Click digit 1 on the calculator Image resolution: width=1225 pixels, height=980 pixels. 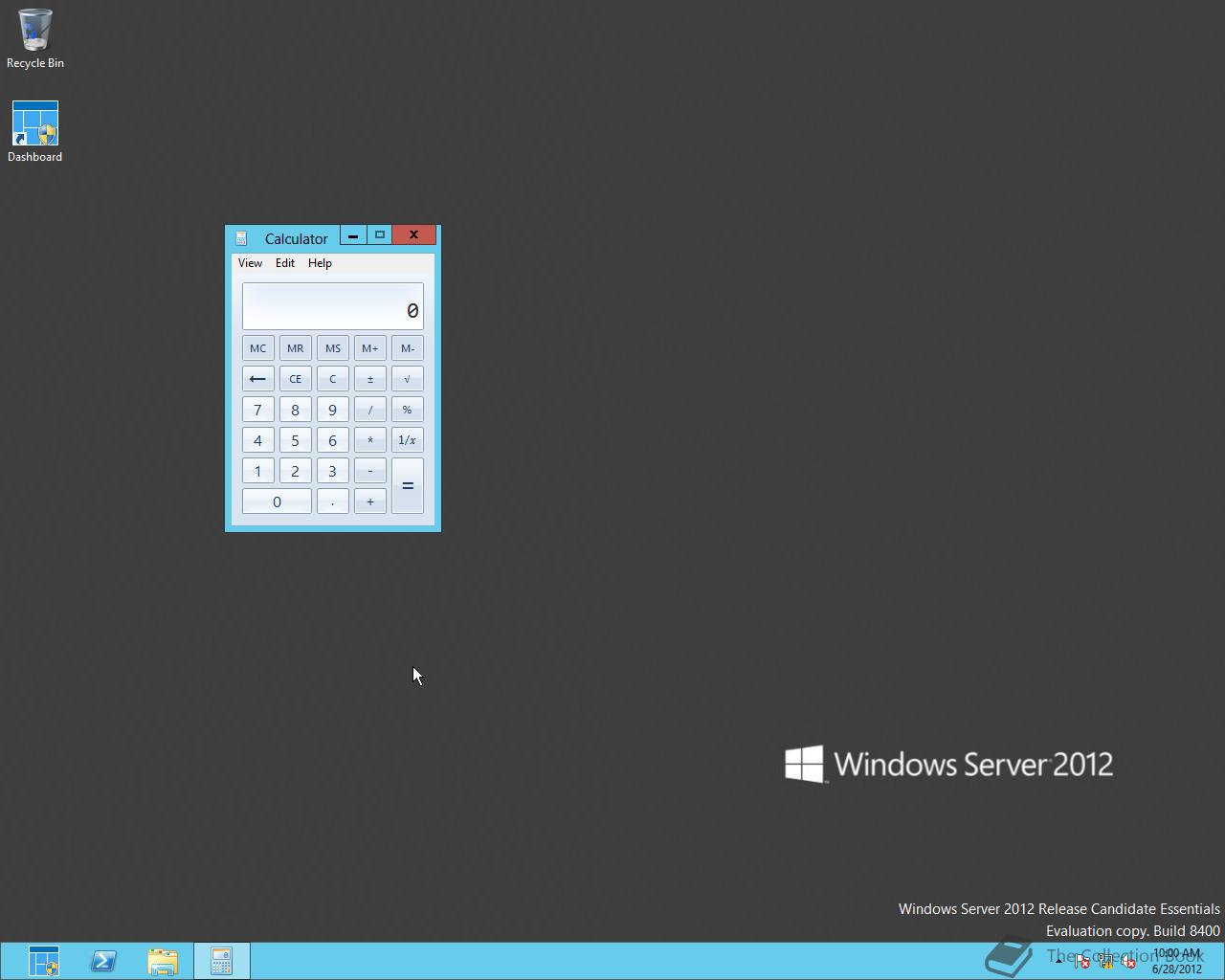(x=258, y=471)
